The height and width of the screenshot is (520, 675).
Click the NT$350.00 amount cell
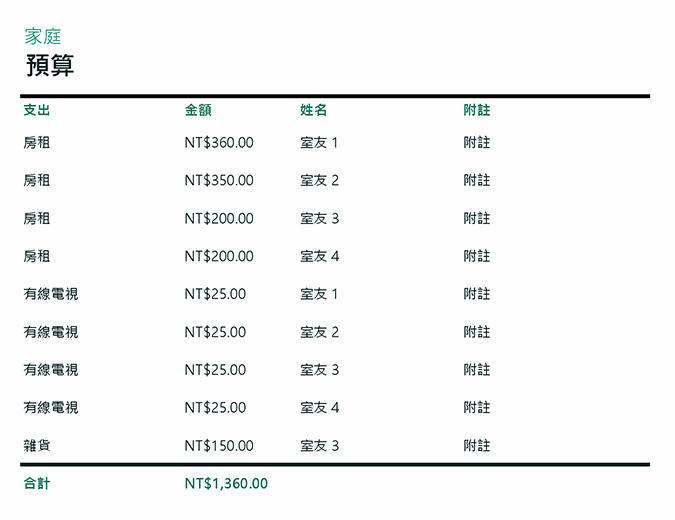(x=219, y=181)
